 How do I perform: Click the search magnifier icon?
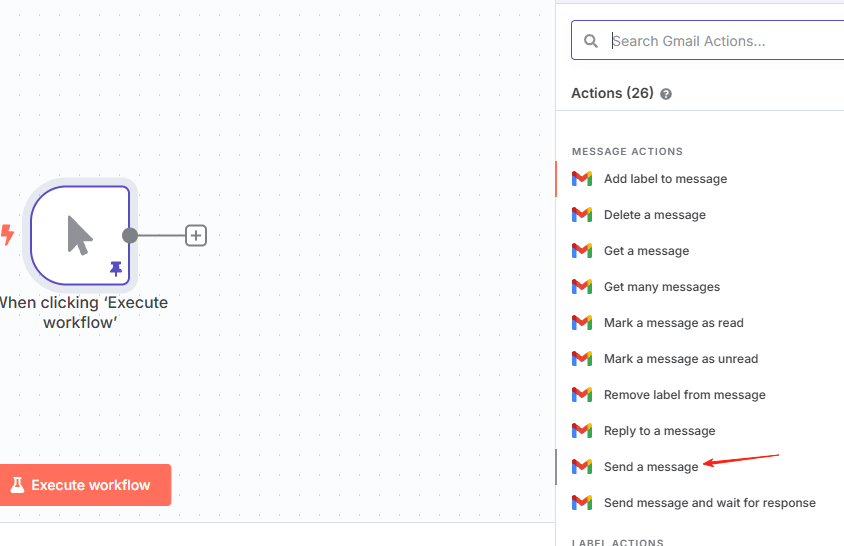(x=591, y=41)
